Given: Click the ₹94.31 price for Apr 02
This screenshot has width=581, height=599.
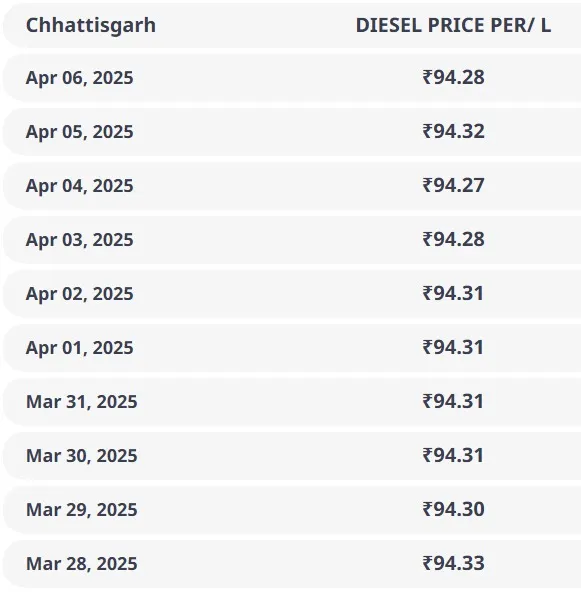Looking at the screenshot, I should [x=453, y=293].
